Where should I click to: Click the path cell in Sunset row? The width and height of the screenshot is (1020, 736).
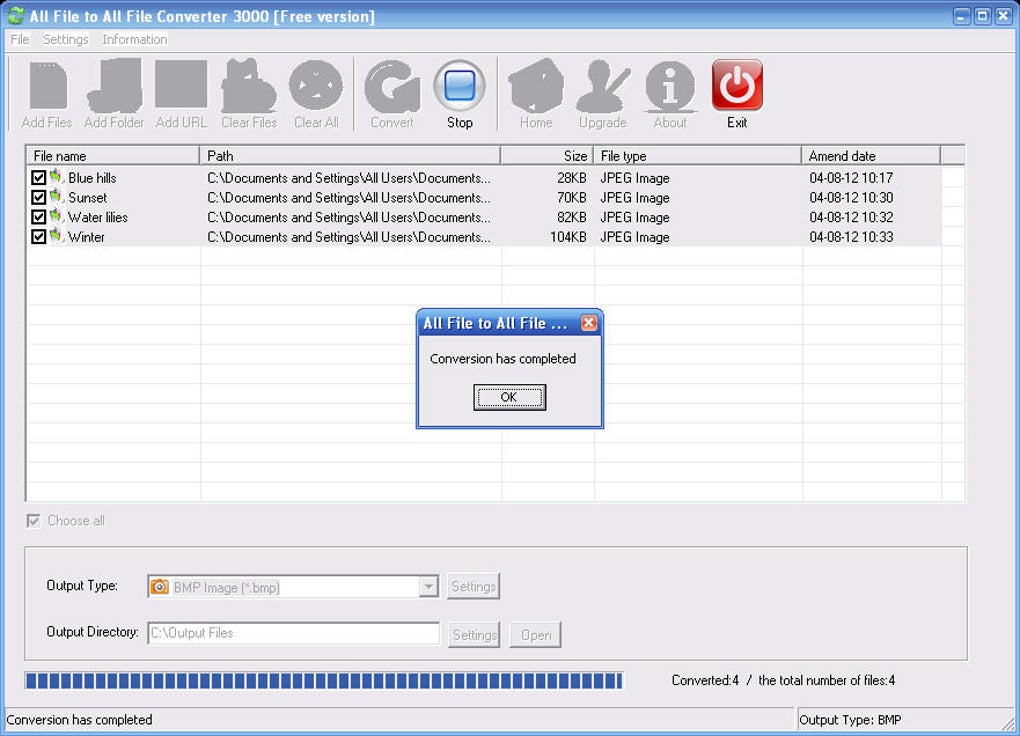[349, 197]
